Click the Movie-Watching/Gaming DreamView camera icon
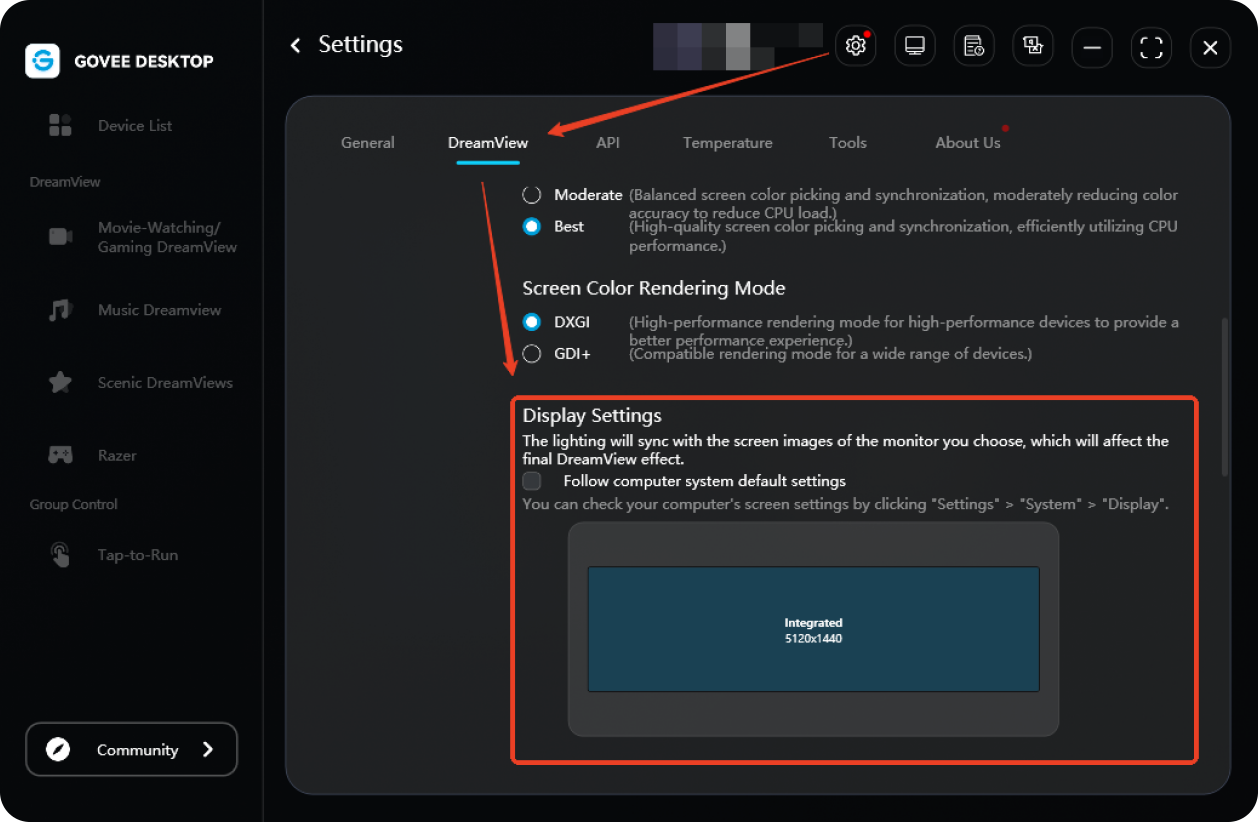The height and width of the screenshot is (822, 1258). (x=60, y=237)
